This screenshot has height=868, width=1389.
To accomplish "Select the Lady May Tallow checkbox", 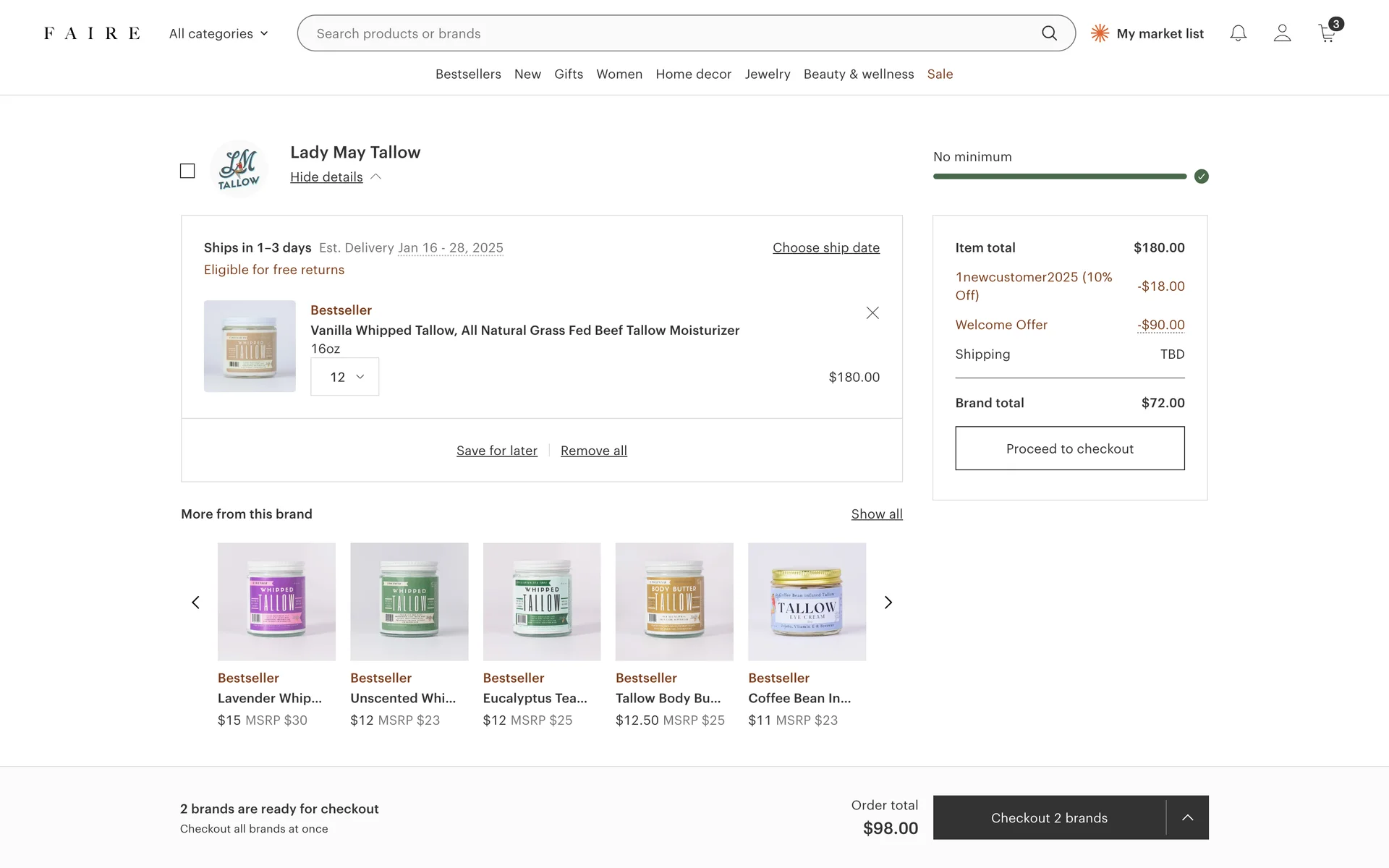I will pyautogui.click(x=187, y=171).
